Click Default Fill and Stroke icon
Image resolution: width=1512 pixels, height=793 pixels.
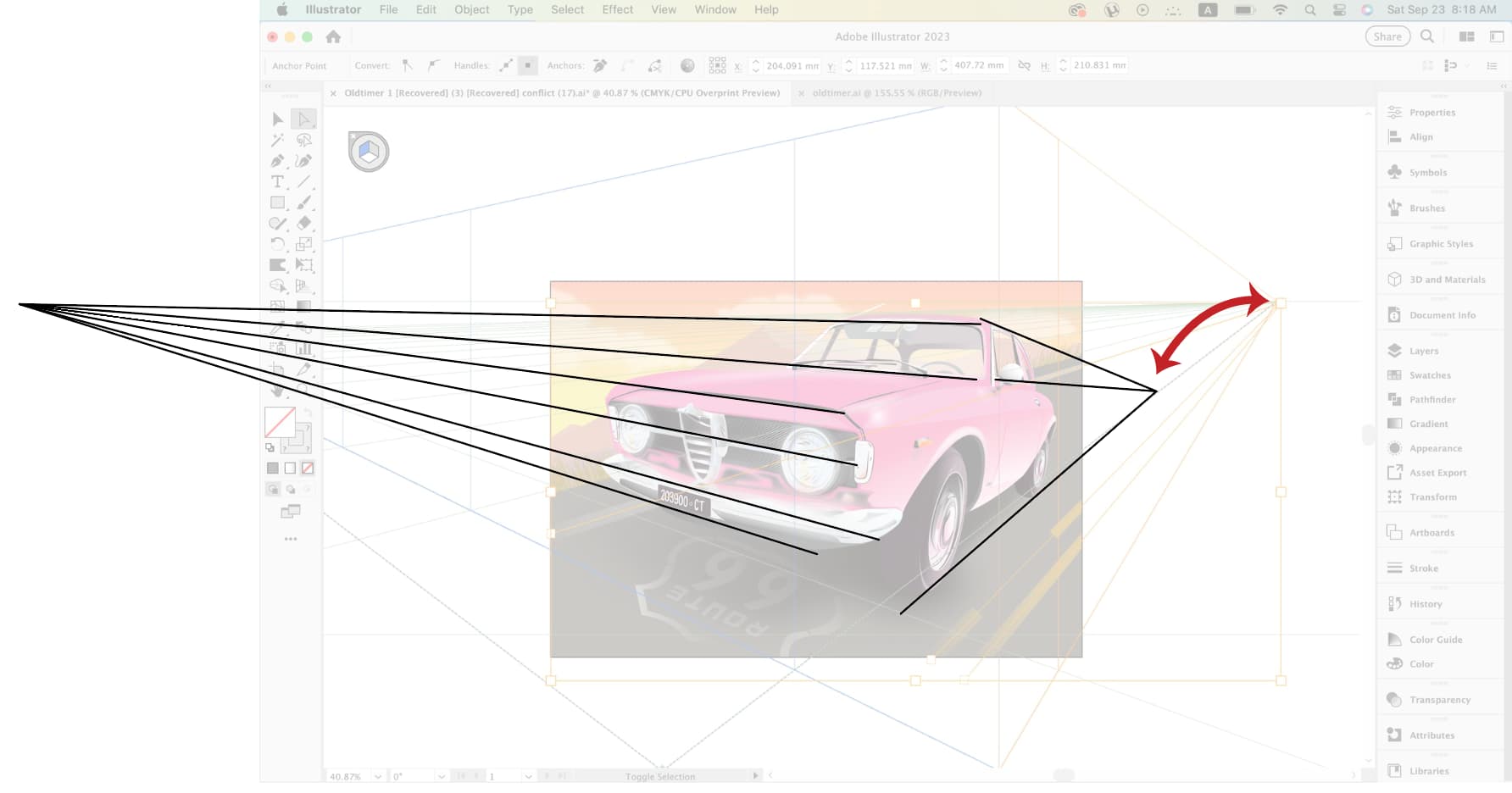pyautogui.click(x=270, y=447)
